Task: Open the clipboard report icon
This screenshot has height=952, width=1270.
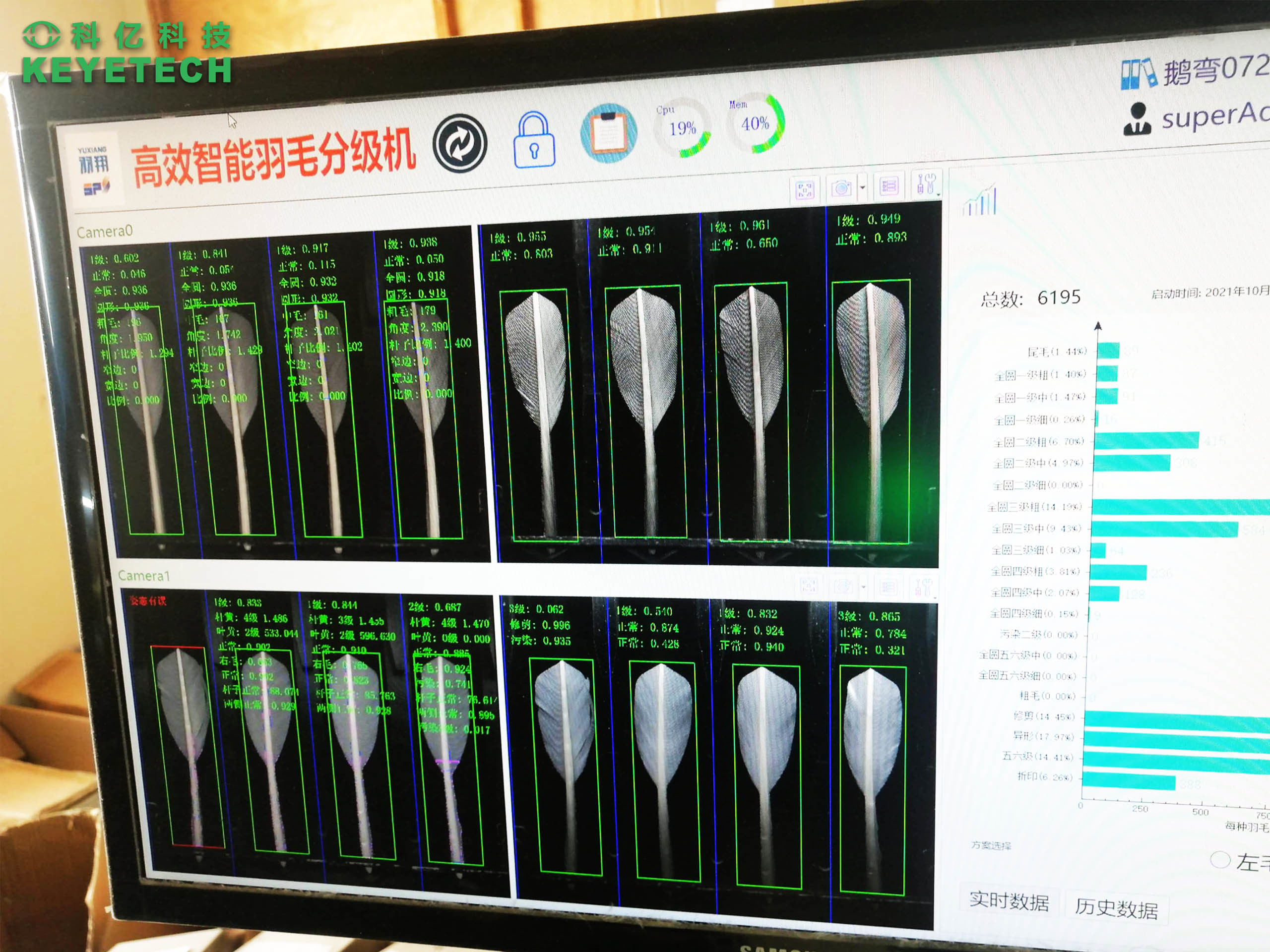Action: pos(609,134)
